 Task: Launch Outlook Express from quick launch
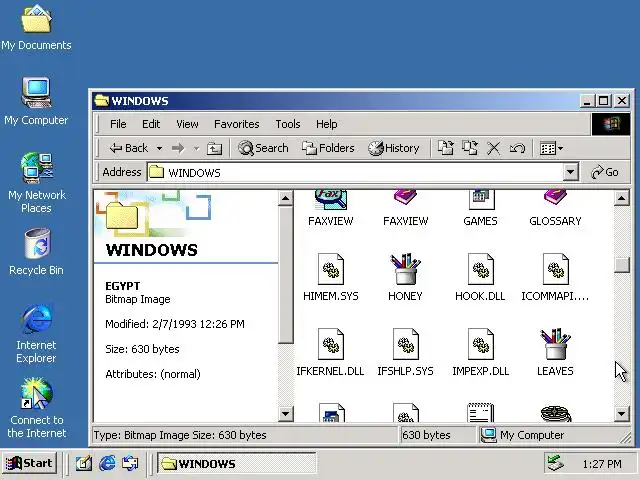(x=130, y=463)
